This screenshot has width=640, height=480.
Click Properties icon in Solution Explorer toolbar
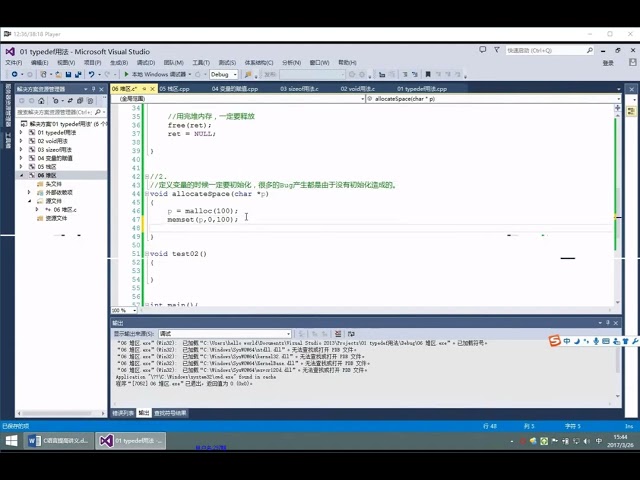coord(90,100)
